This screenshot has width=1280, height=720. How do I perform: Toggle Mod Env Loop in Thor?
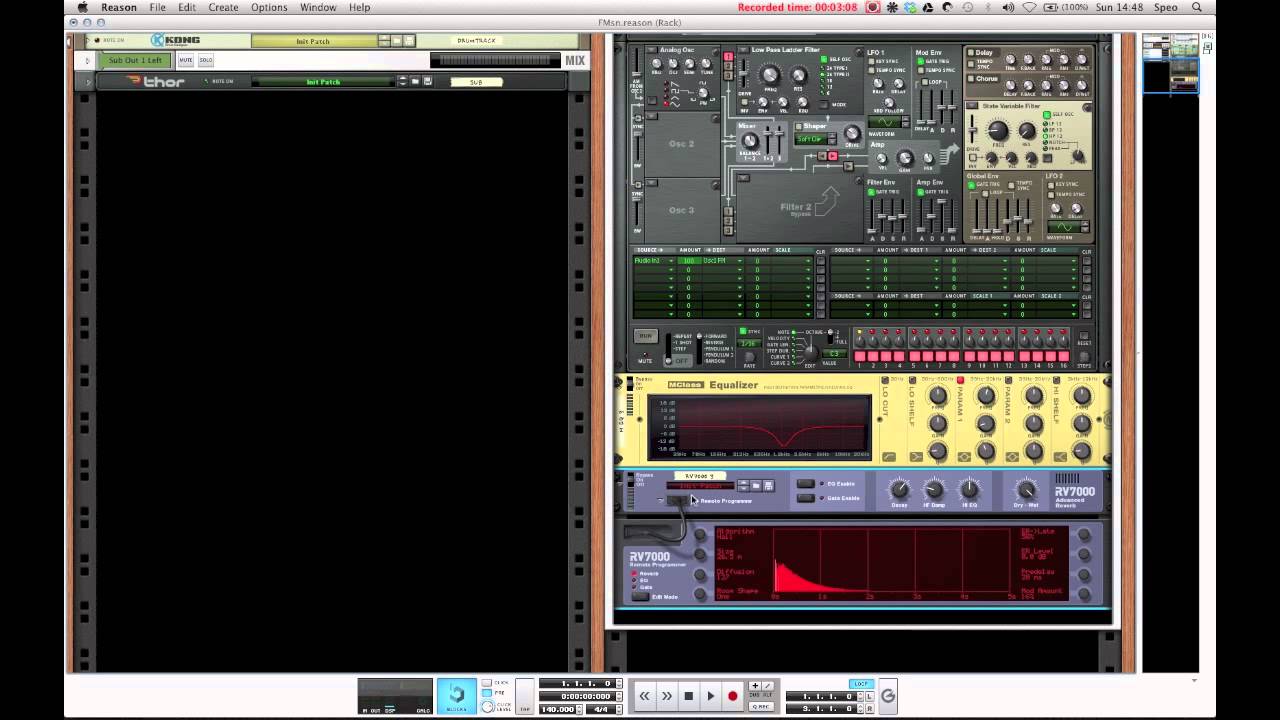pyautogui.click(x=925, y=82)
